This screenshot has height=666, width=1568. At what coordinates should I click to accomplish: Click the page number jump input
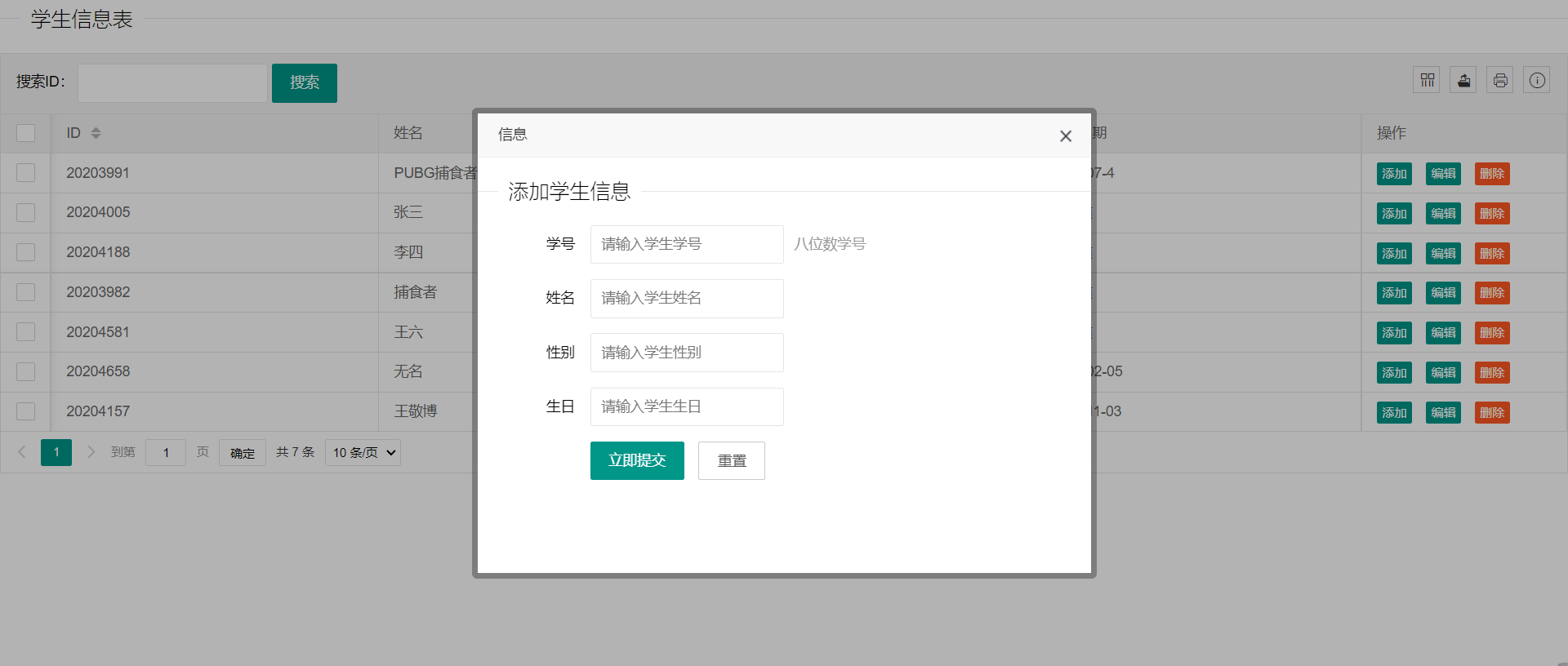pos(166,452)
